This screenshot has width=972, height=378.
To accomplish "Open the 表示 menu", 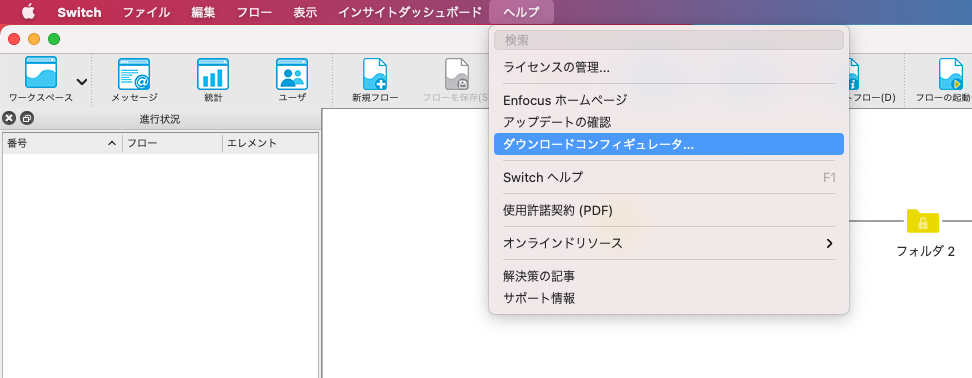I will pyautogui.click(x=305, y=12).
